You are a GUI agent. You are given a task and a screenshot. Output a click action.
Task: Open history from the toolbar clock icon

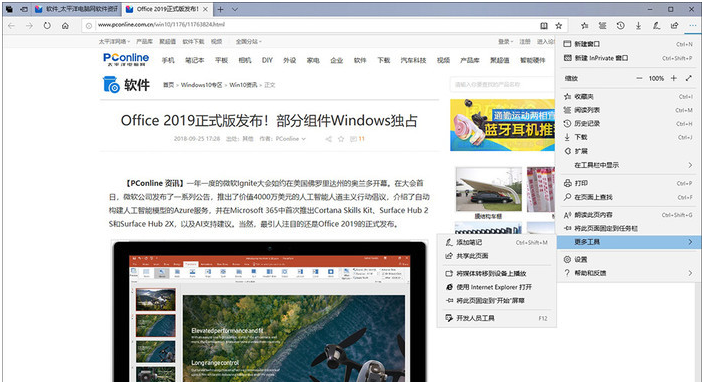[620, 26]
